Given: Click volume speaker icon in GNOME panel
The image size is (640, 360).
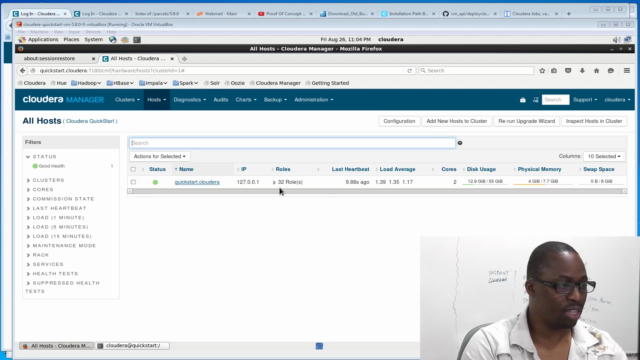Looking at the screenshot, I should [x=616, y=40].
